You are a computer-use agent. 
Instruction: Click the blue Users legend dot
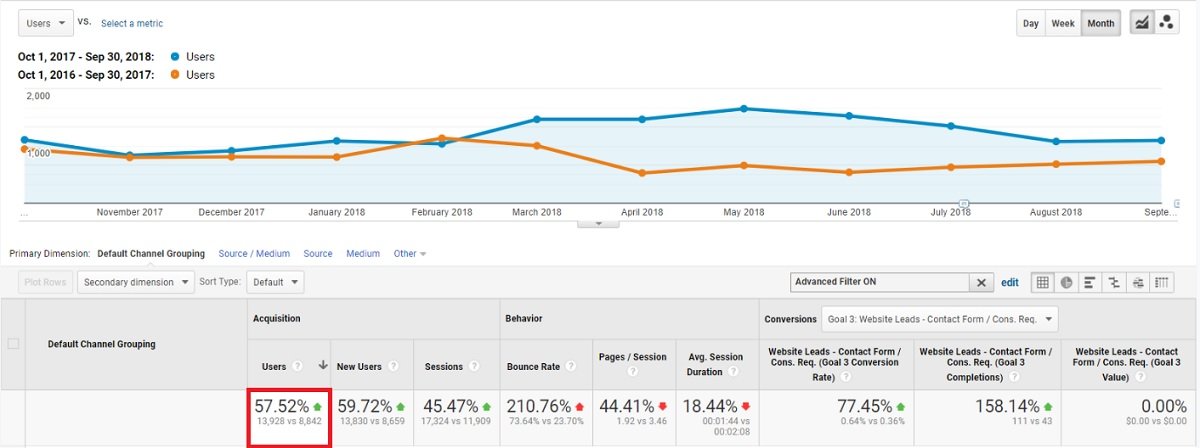[176, 57]
